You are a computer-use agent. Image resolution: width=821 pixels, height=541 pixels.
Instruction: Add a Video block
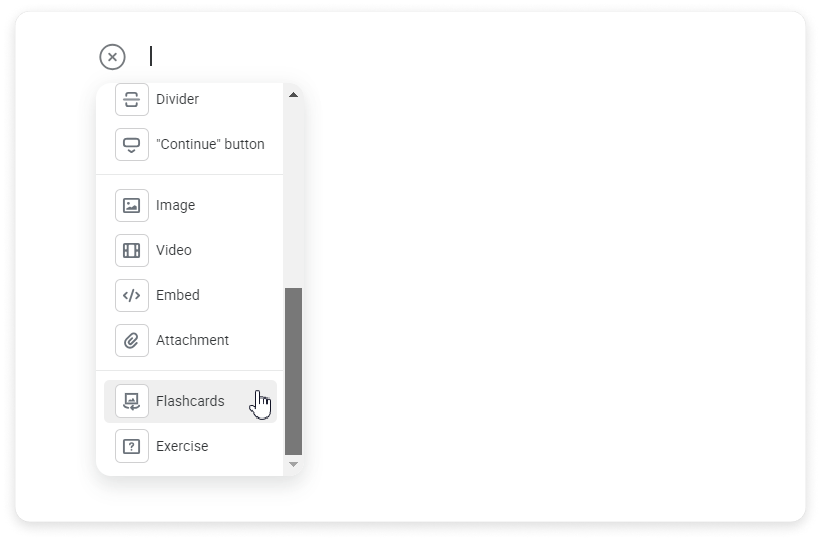point(174,251)
